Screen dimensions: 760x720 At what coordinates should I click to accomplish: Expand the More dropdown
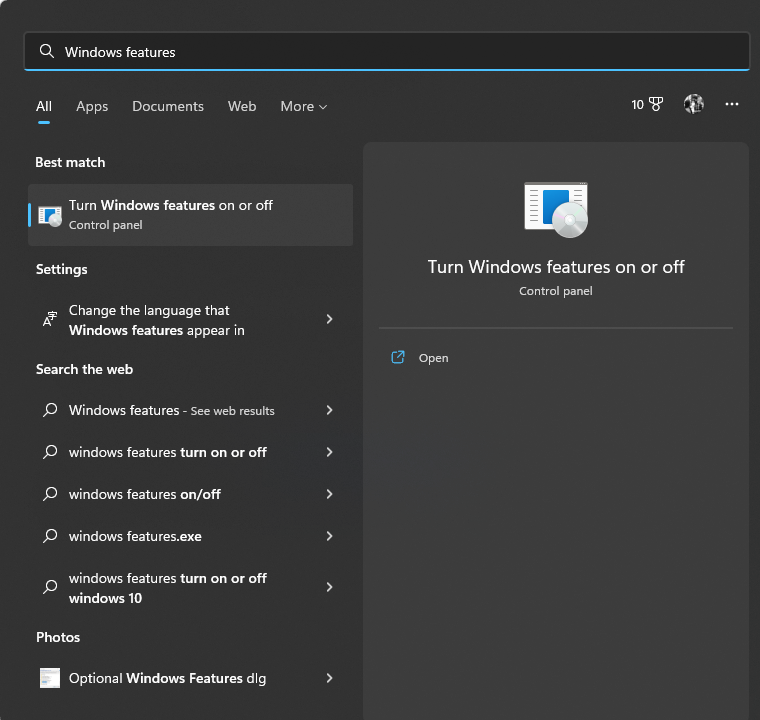pos(303,106)
